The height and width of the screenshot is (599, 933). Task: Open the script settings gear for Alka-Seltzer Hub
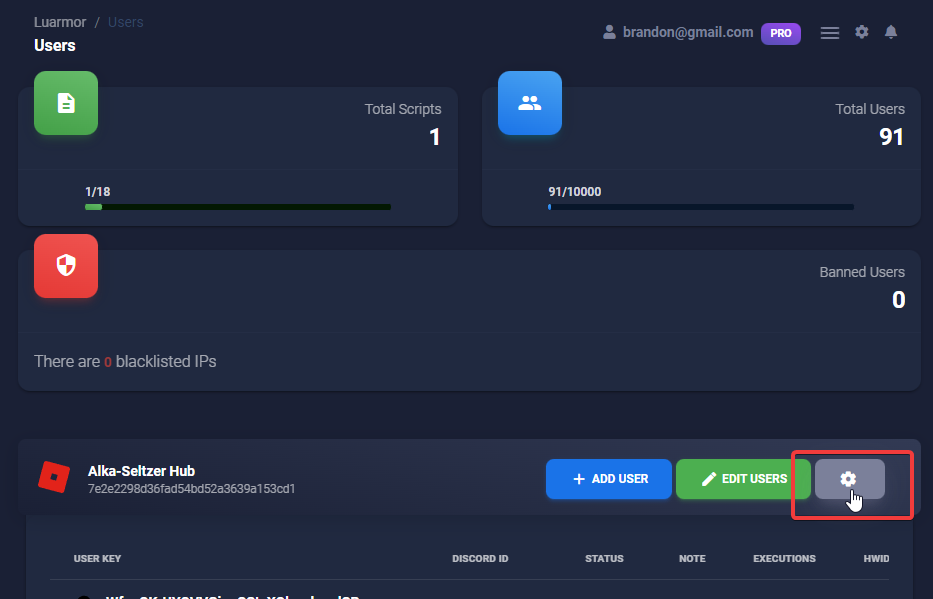[851, 478]
